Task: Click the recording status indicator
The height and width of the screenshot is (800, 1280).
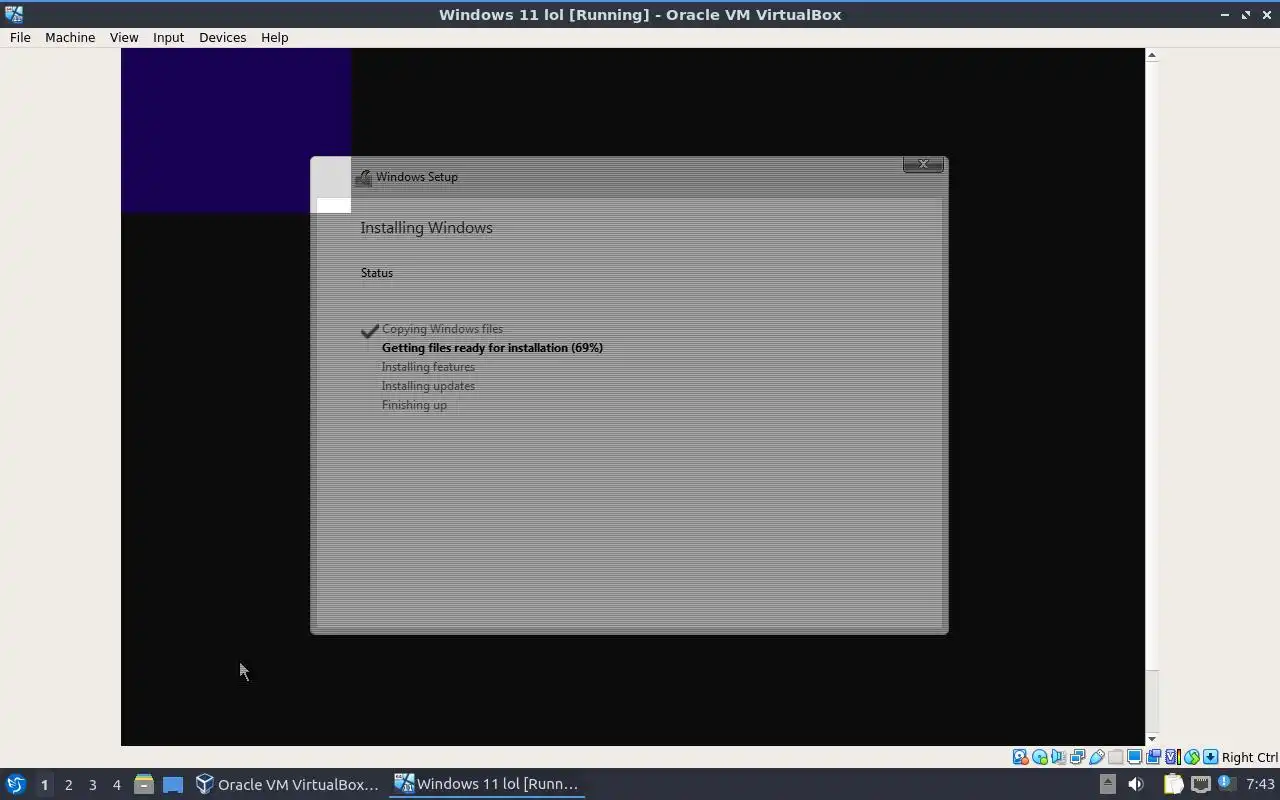Action: click(1153, 757)
